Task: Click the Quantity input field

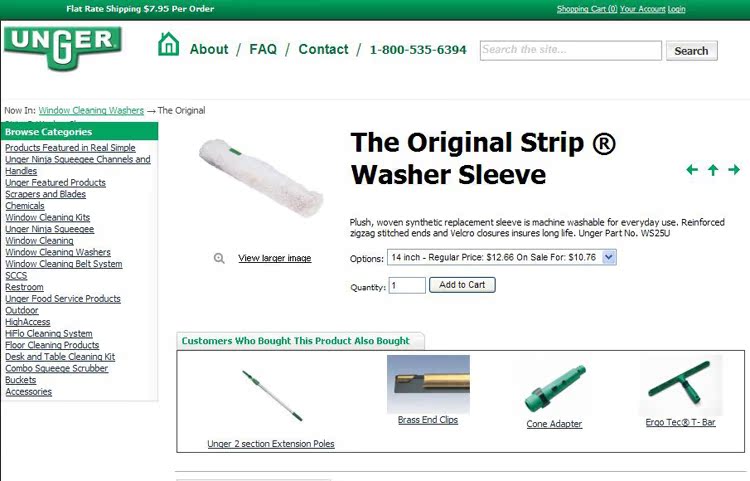Action: 407,285
